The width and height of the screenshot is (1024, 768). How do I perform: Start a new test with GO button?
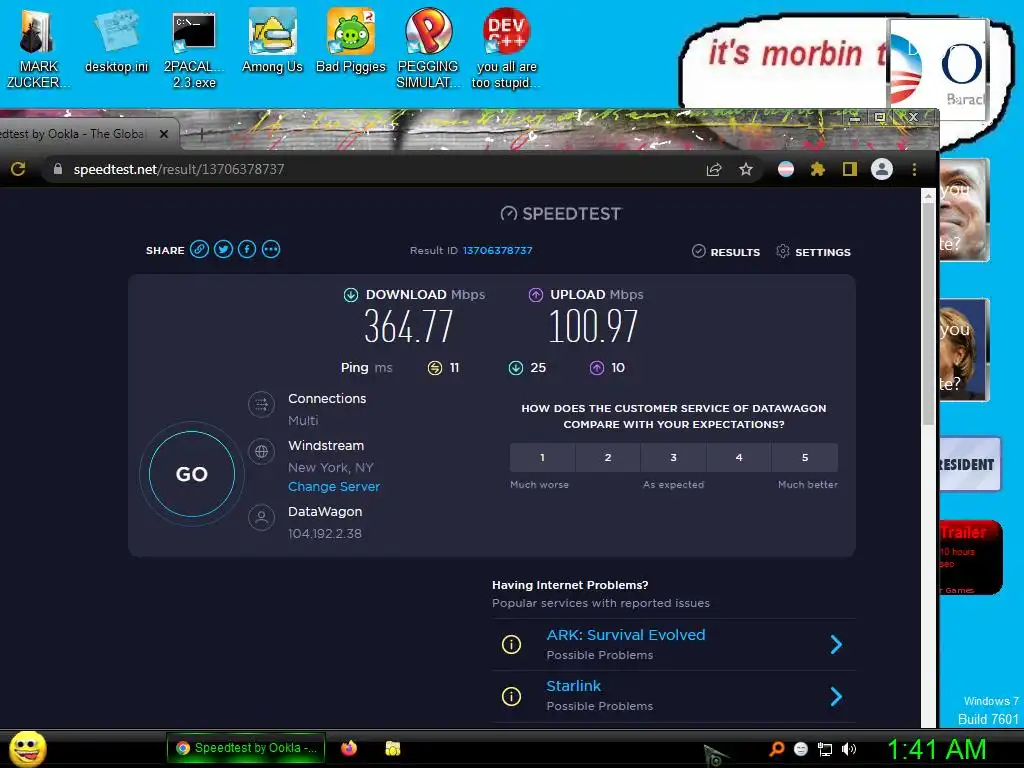pyautogui.click(x=191, y=474)
